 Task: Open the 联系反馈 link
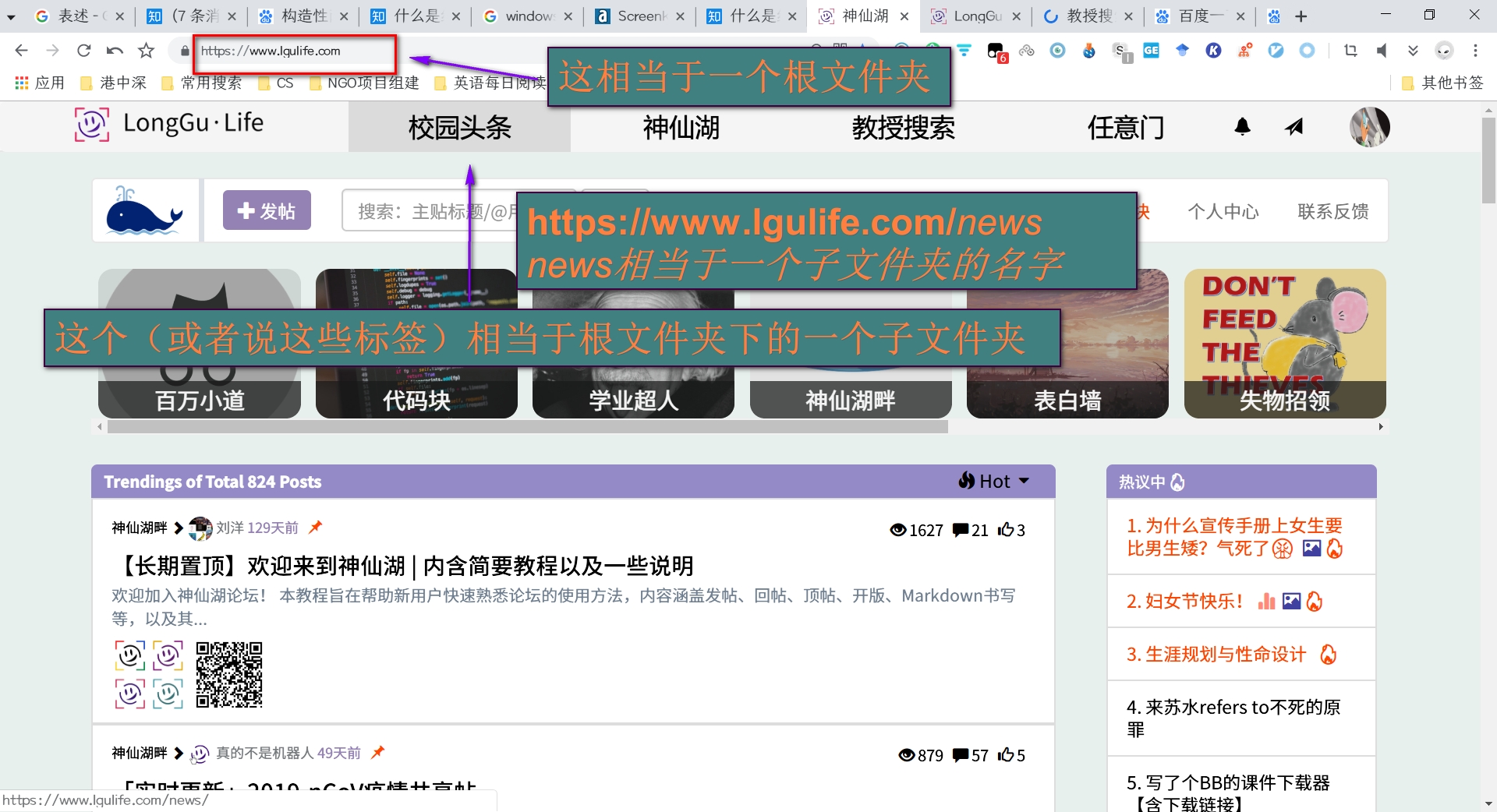[x=1332, y=211]
